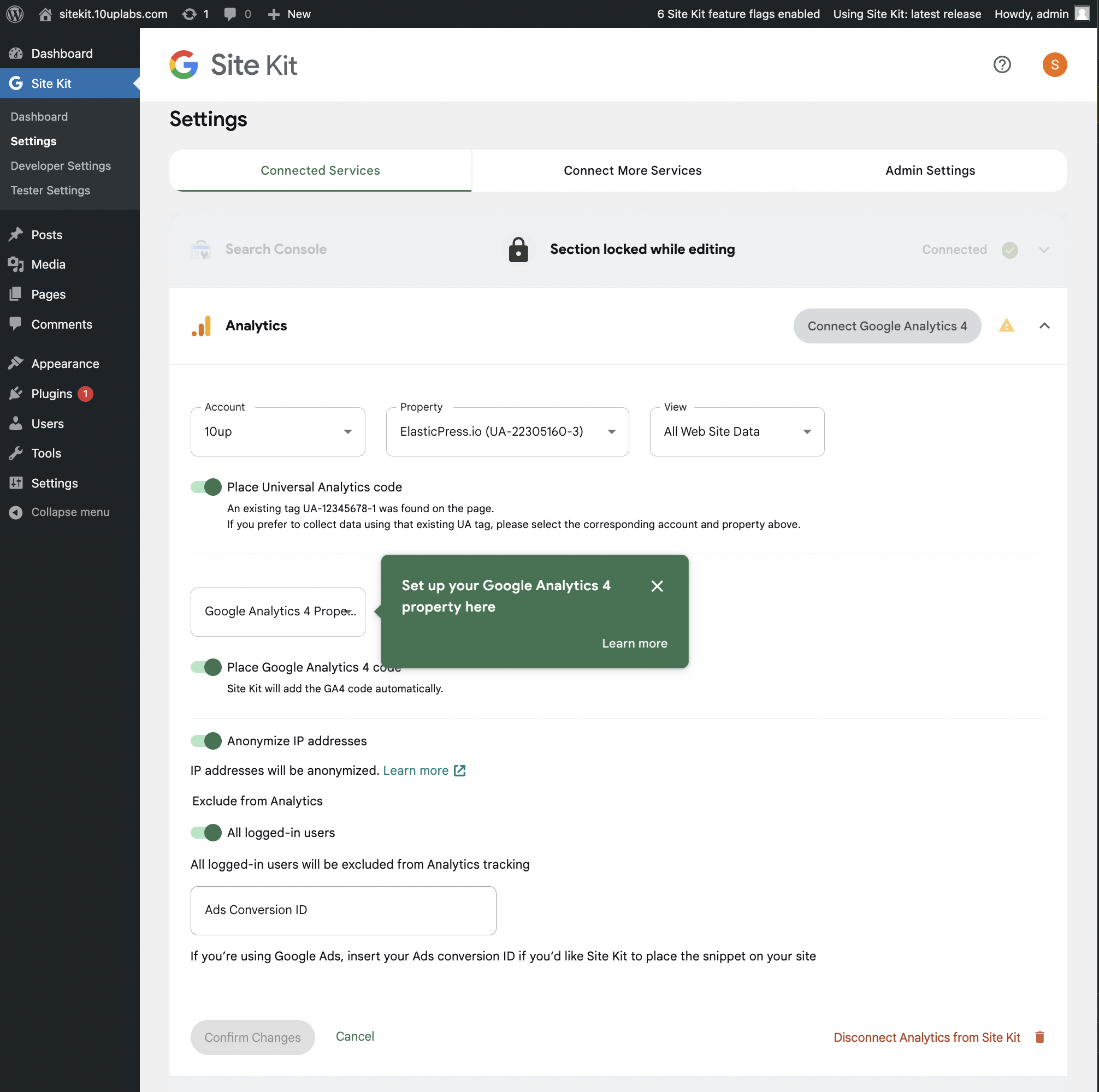Click the lock icon on Search Console
This screenshot has height=1092, width=1099.
518,249
